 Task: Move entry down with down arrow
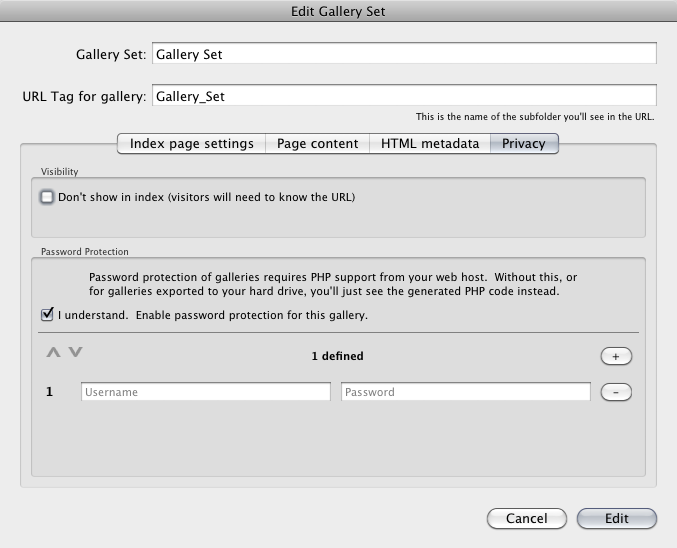76,352
